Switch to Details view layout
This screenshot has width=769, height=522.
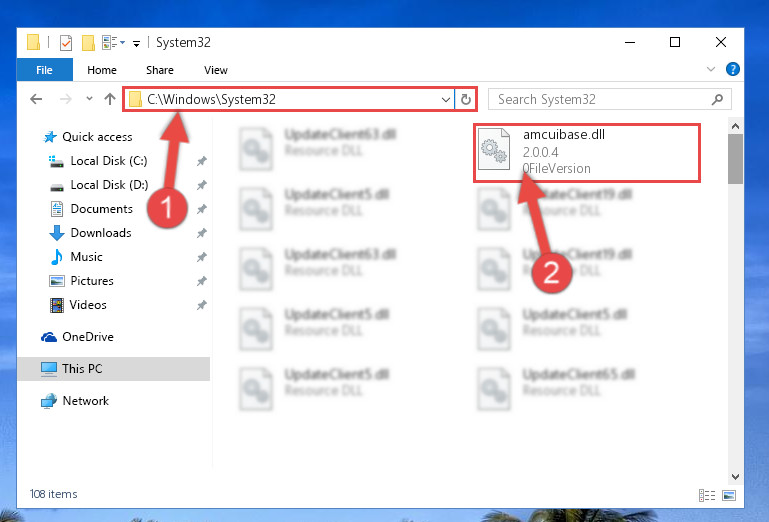707,496
